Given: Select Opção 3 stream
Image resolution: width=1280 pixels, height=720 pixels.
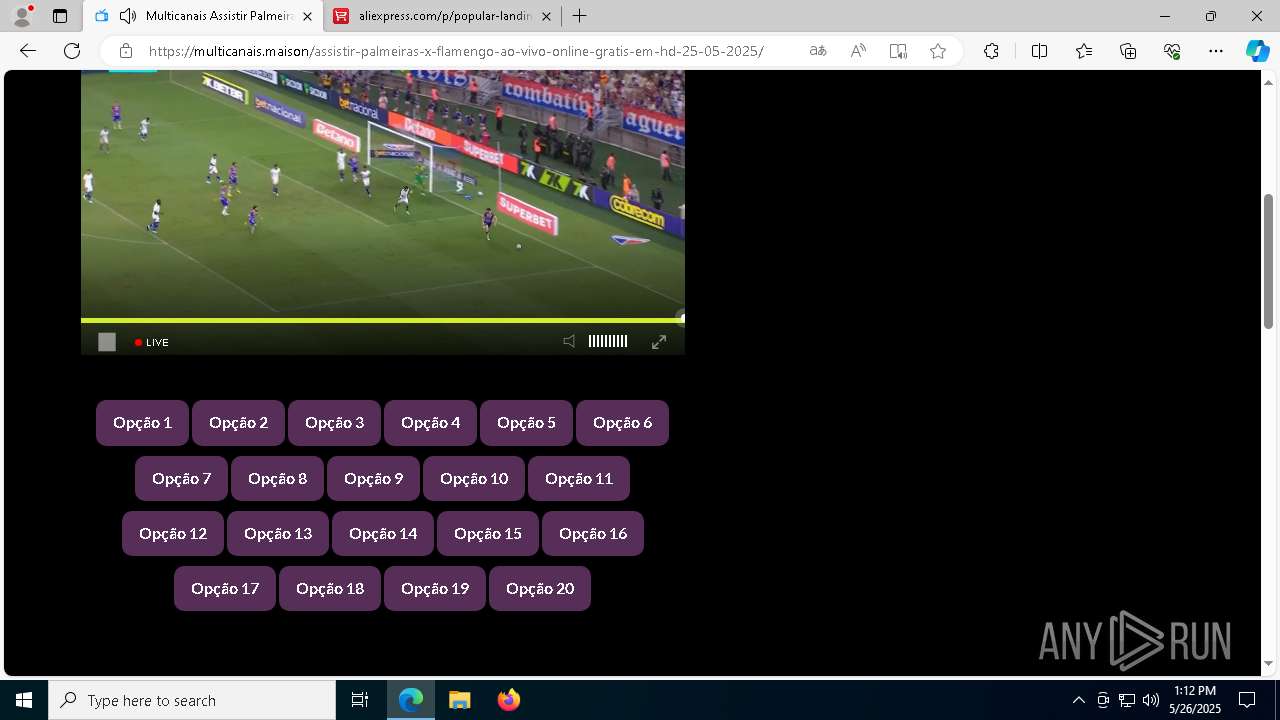Looking at the screenshot, I should 334,422.
